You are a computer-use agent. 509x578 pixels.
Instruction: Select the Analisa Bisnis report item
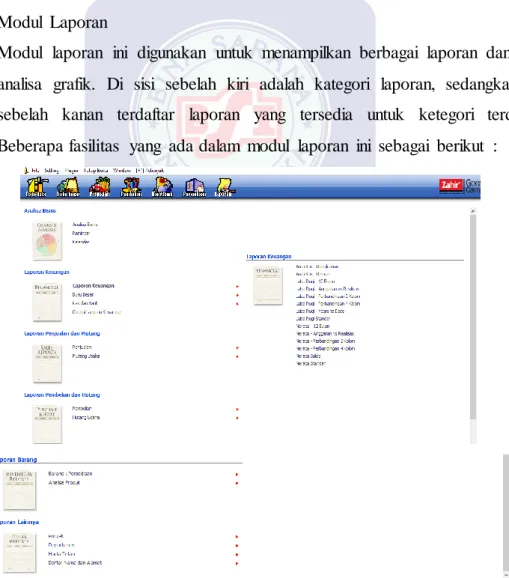pos(85,224)
